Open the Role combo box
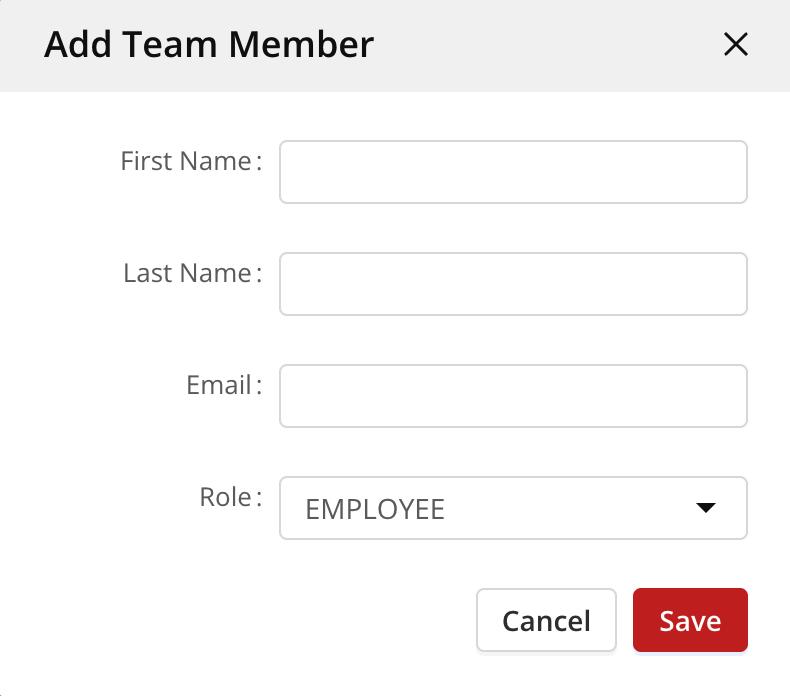 513,508
